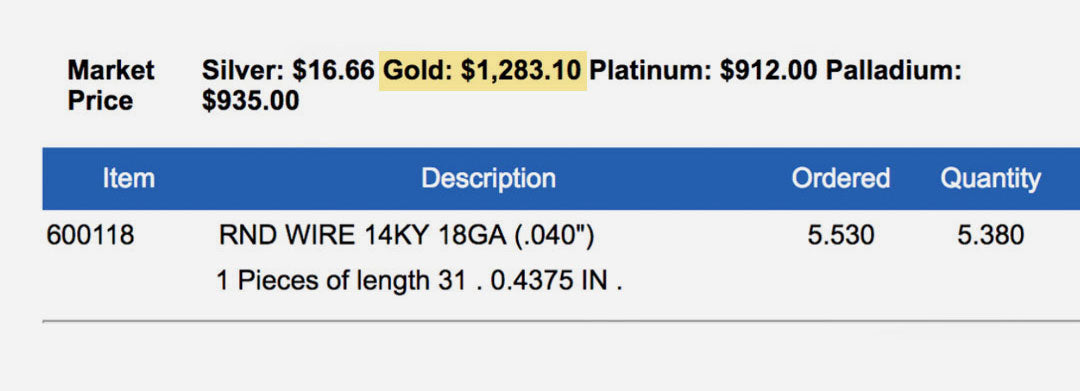Click the highlighted Gold price $1,283.10

tap(521, 71)
